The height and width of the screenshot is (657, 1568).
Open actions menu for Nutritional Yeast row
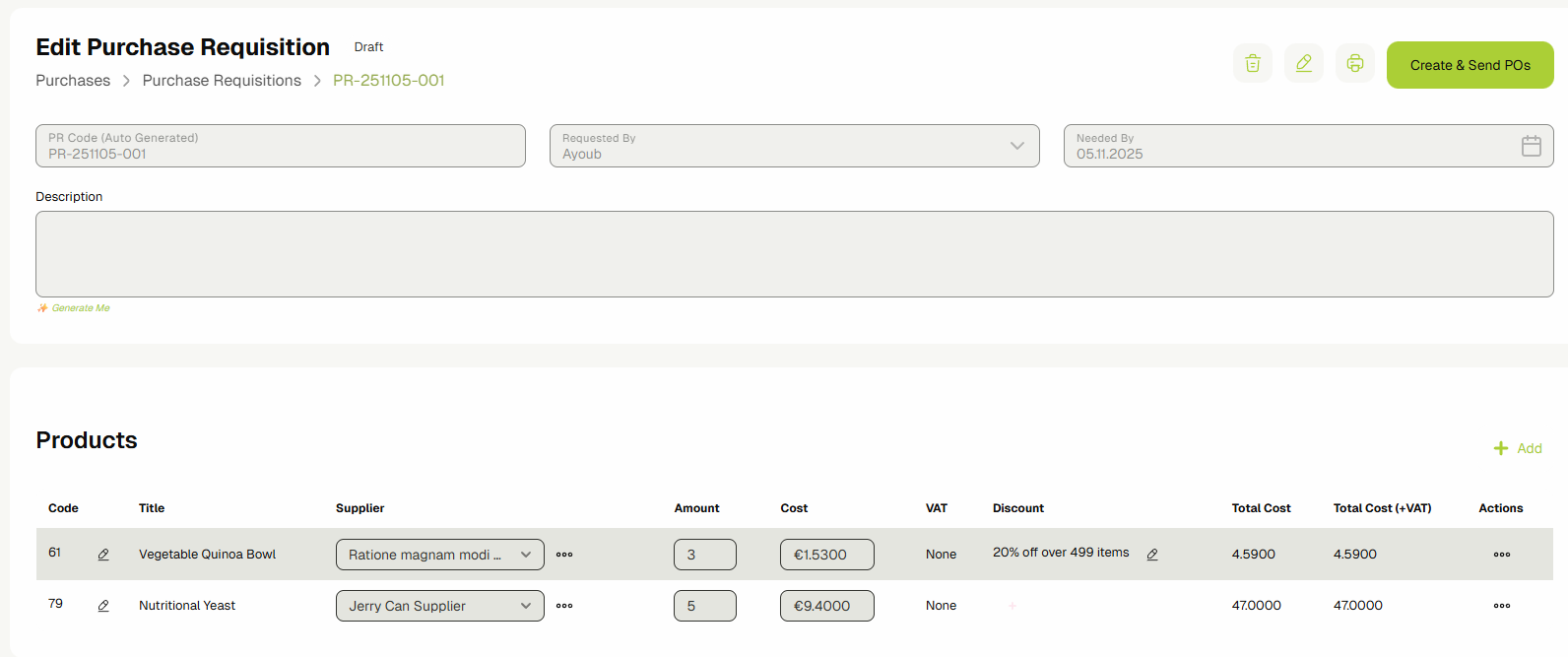[x=1501, y=606]
